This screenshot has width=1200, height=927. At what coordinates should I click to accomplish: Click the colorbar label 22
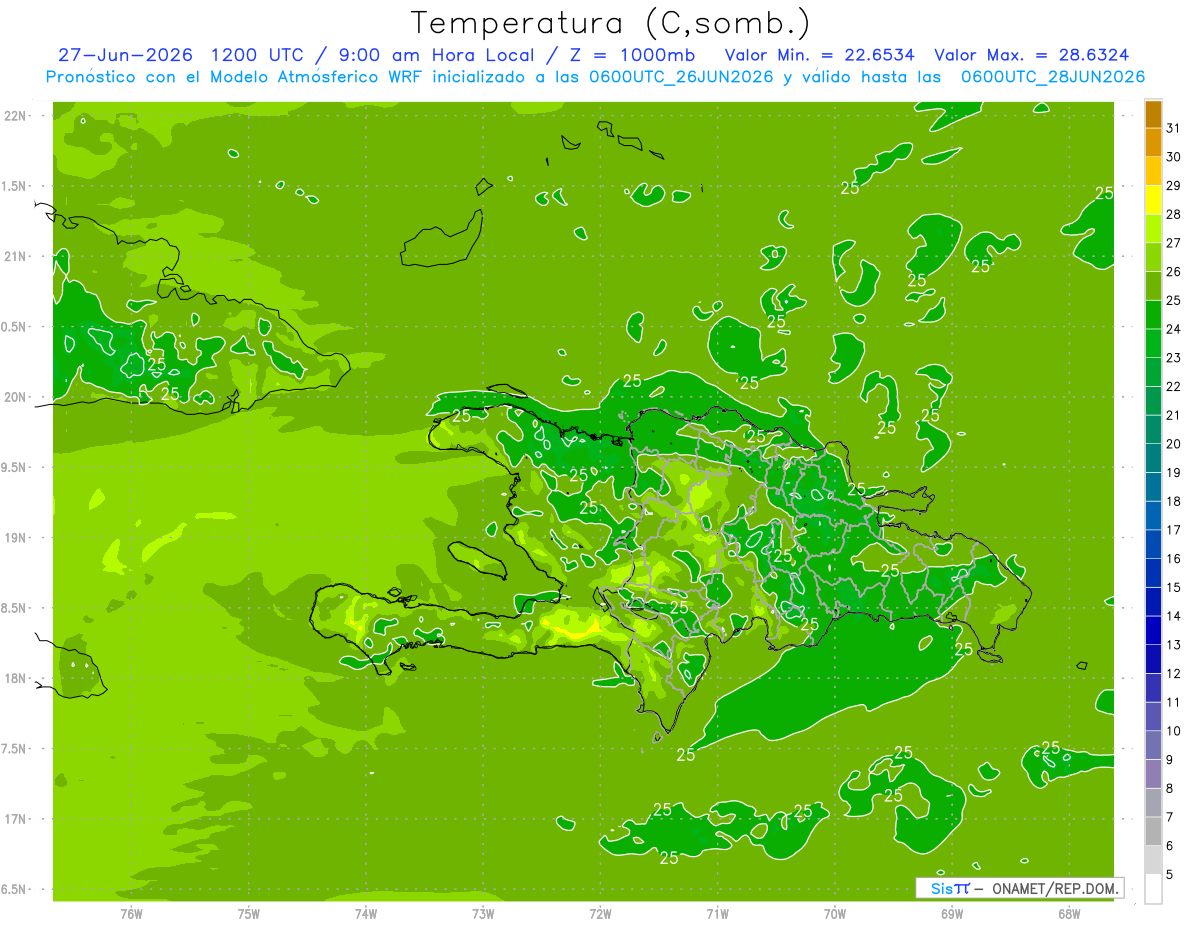[1173, 386]
